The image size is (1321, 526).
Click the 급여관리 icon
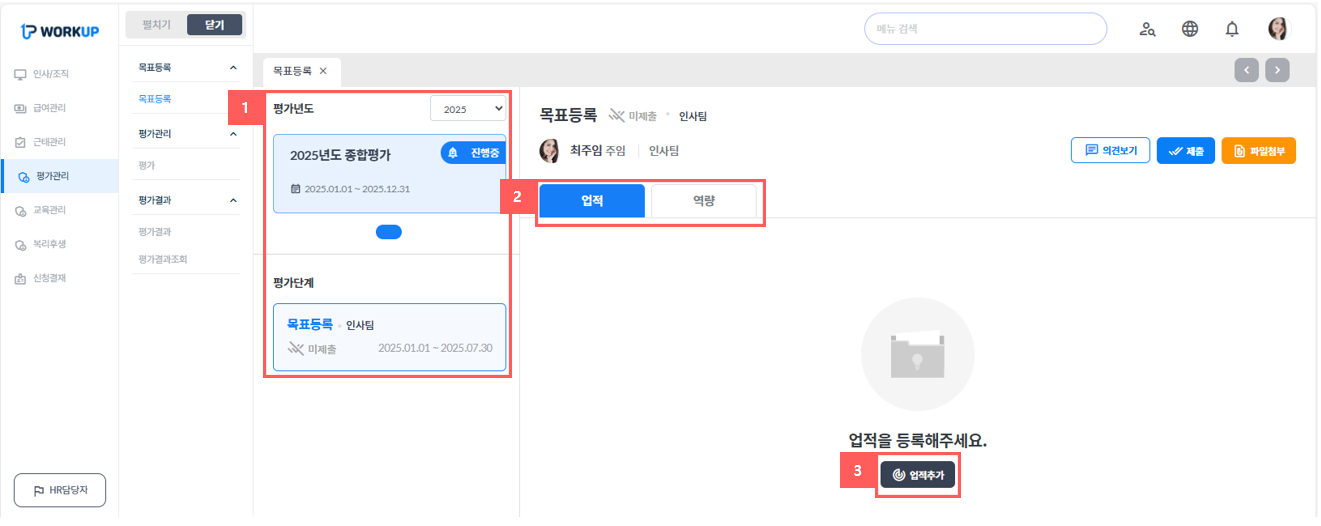coord(20,108)
